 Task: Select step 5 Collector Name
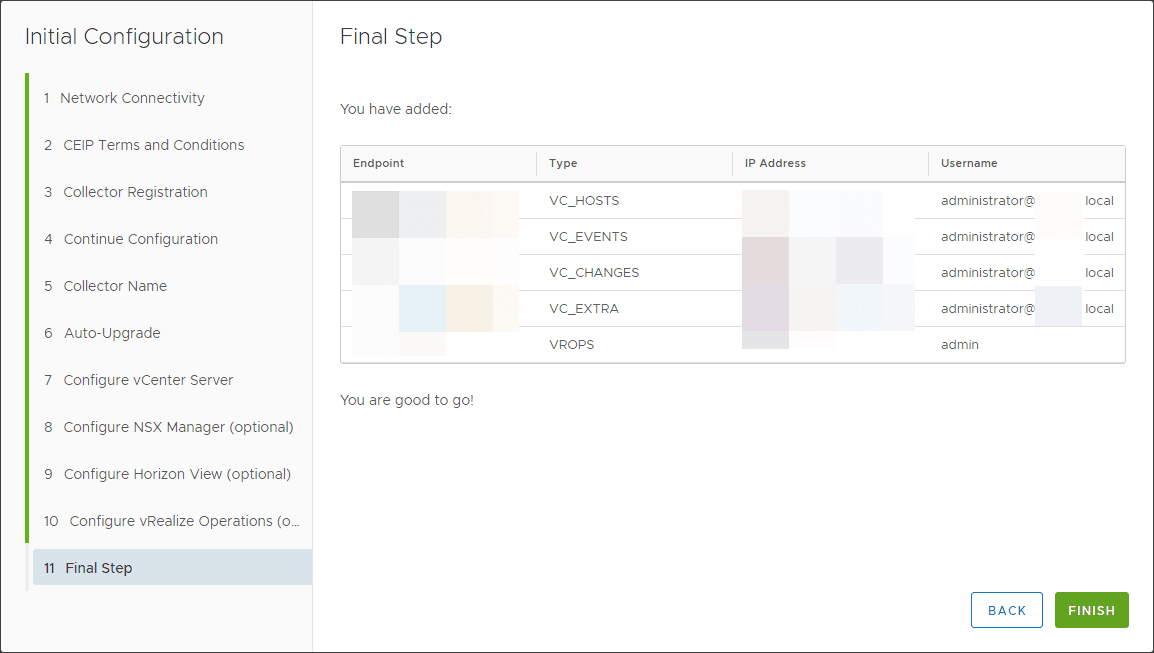tap(115, 286)
